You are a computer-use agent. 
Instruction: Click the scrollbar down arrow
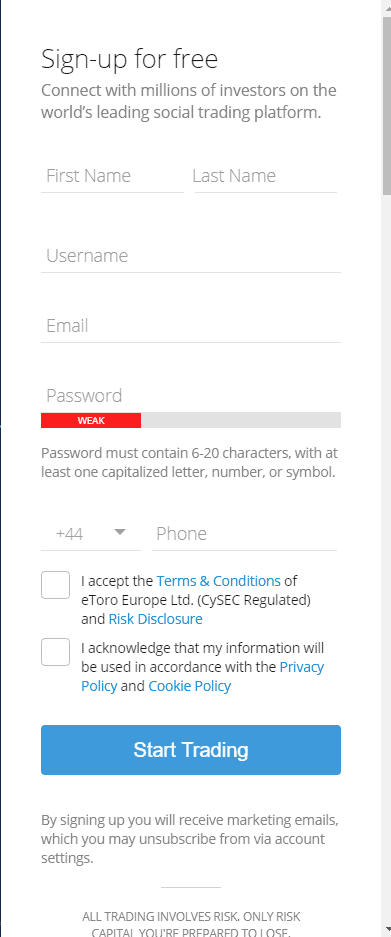[386, 930]
